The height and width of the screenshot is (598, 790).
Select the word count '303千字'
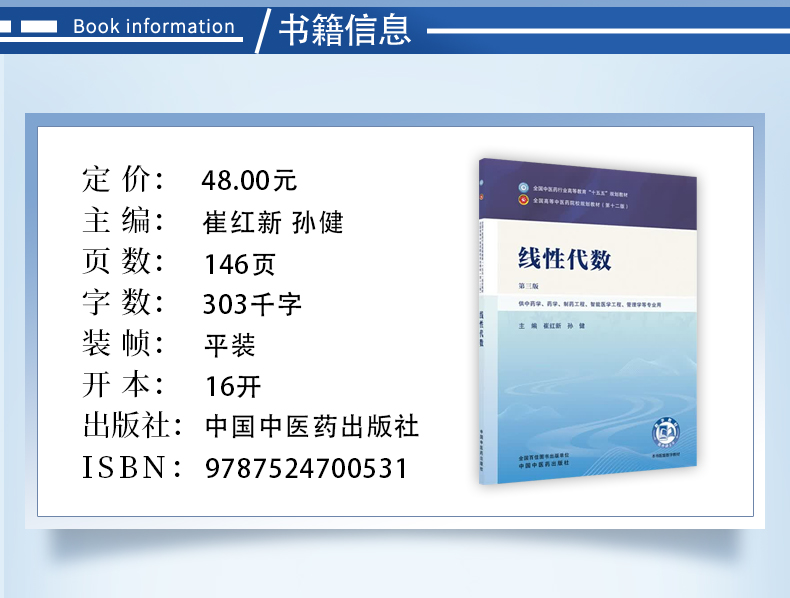coord(252,304)
